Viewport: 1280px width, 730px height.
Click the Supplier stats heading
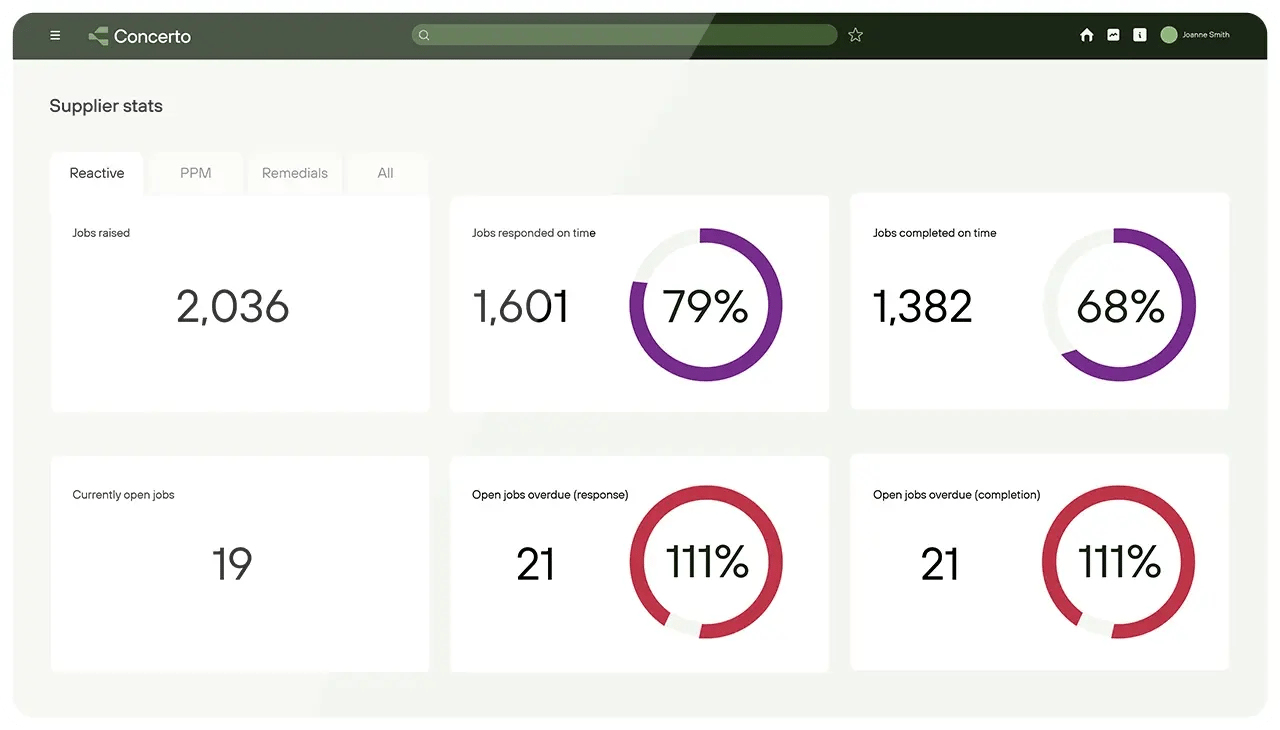[x=106, y=106]
